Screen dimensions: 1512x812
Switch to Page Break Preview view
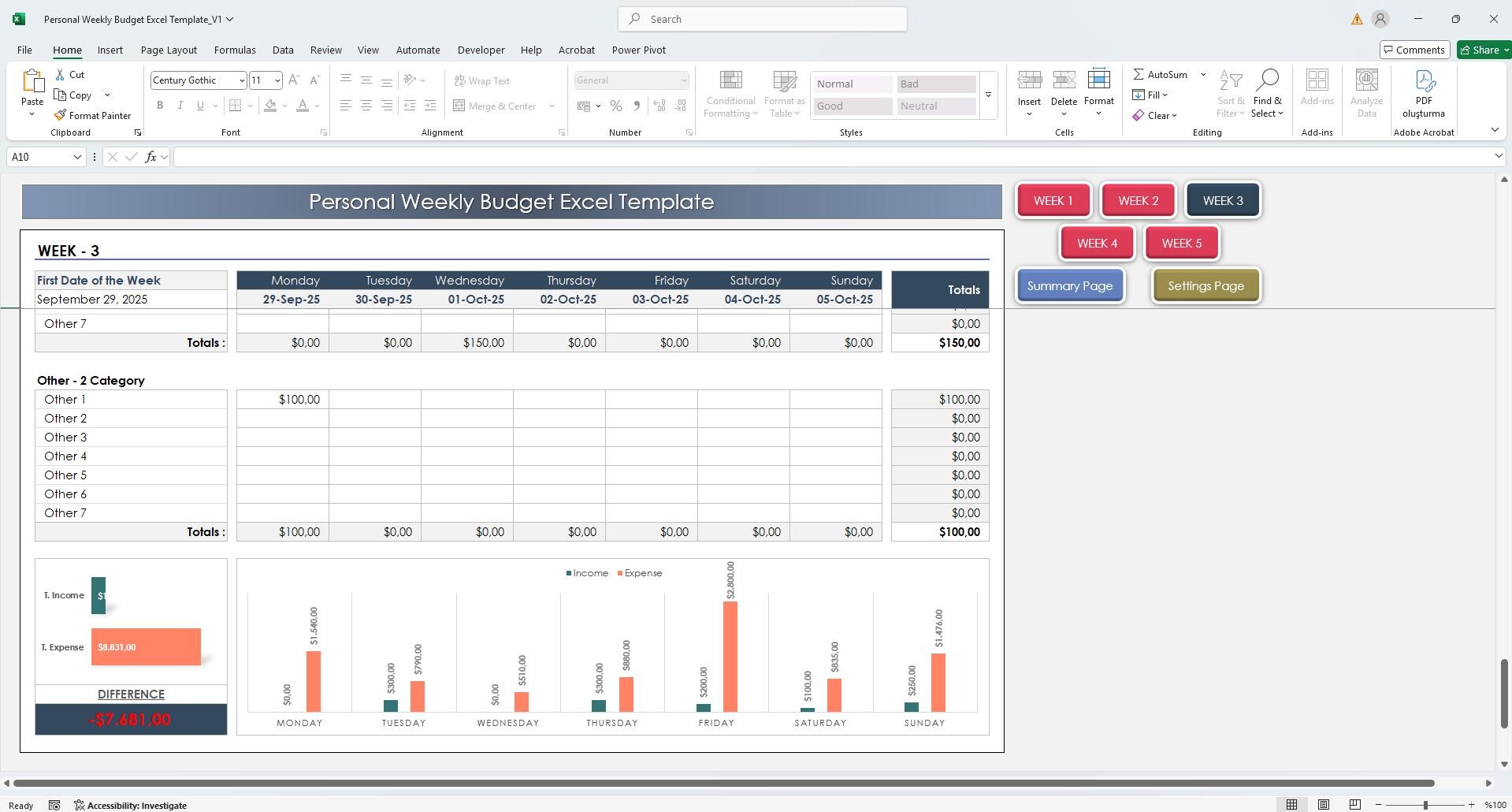coord(1354,805)
